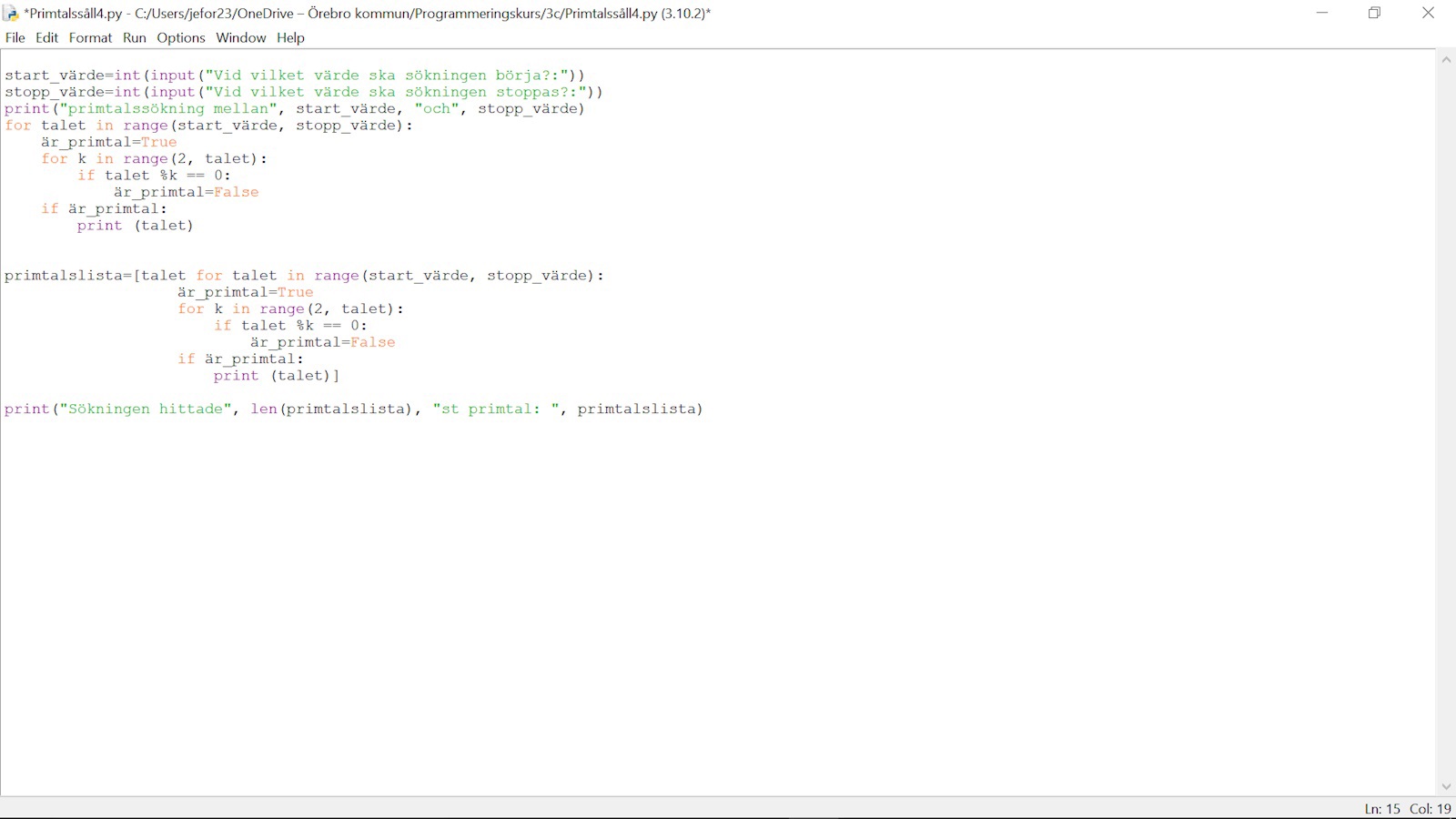Click the Col: 19 status indicator

point(1431,809)
